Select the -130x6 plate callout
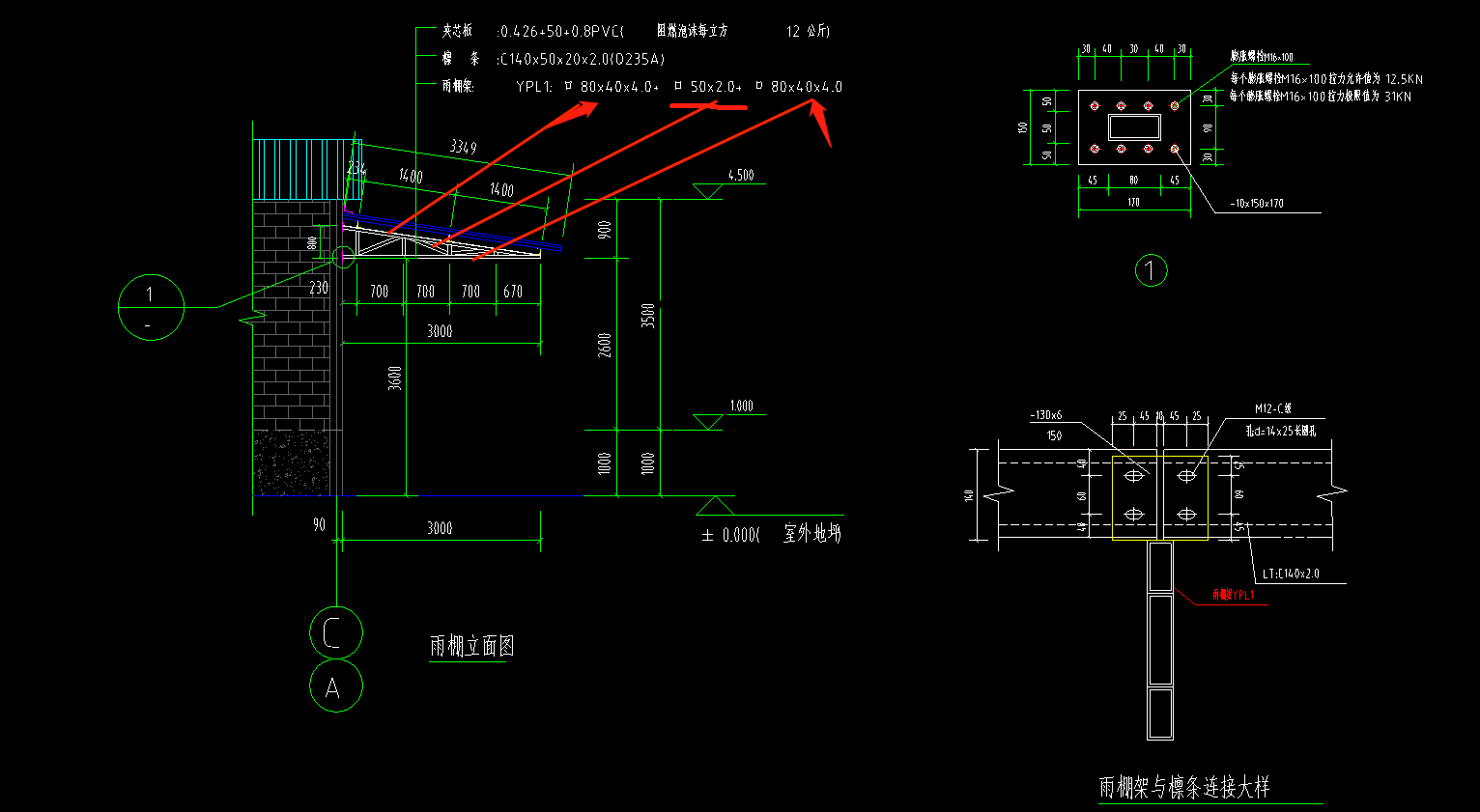Screen dimensions: 1480x812 point(1046,415)
